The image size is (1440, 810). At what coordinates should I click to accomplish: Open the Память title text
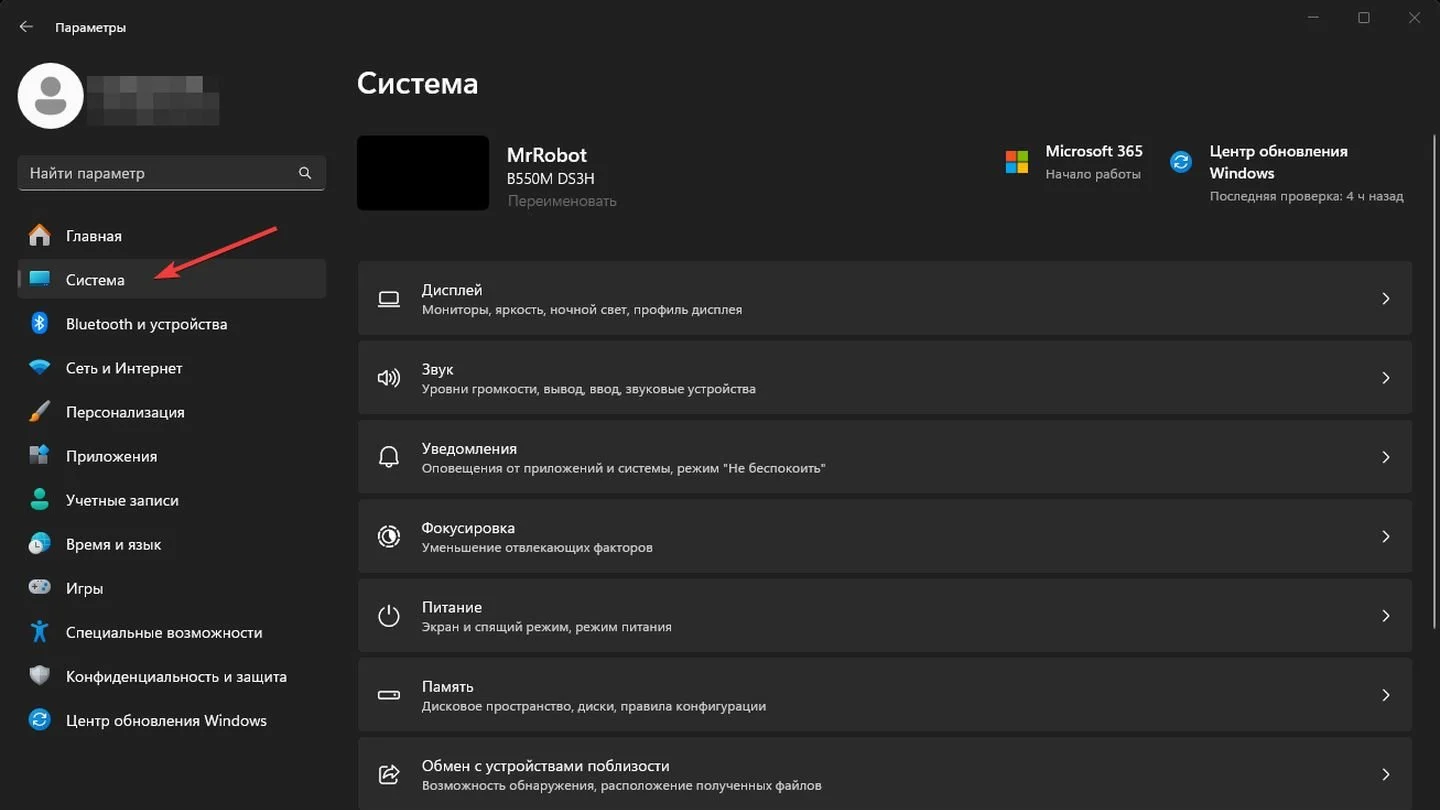(x=448, y=687)
